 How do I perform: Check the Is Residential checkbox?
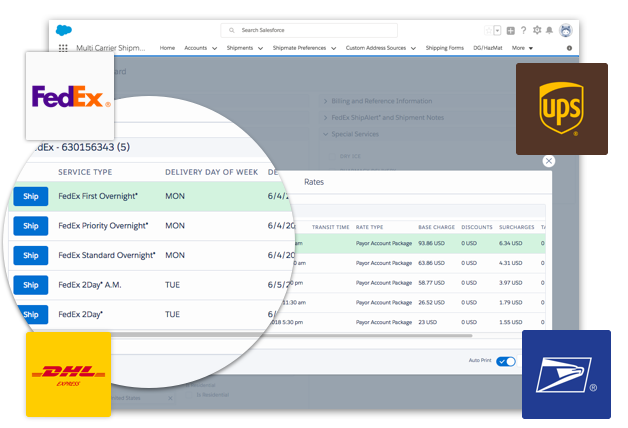tap(189, 395)
